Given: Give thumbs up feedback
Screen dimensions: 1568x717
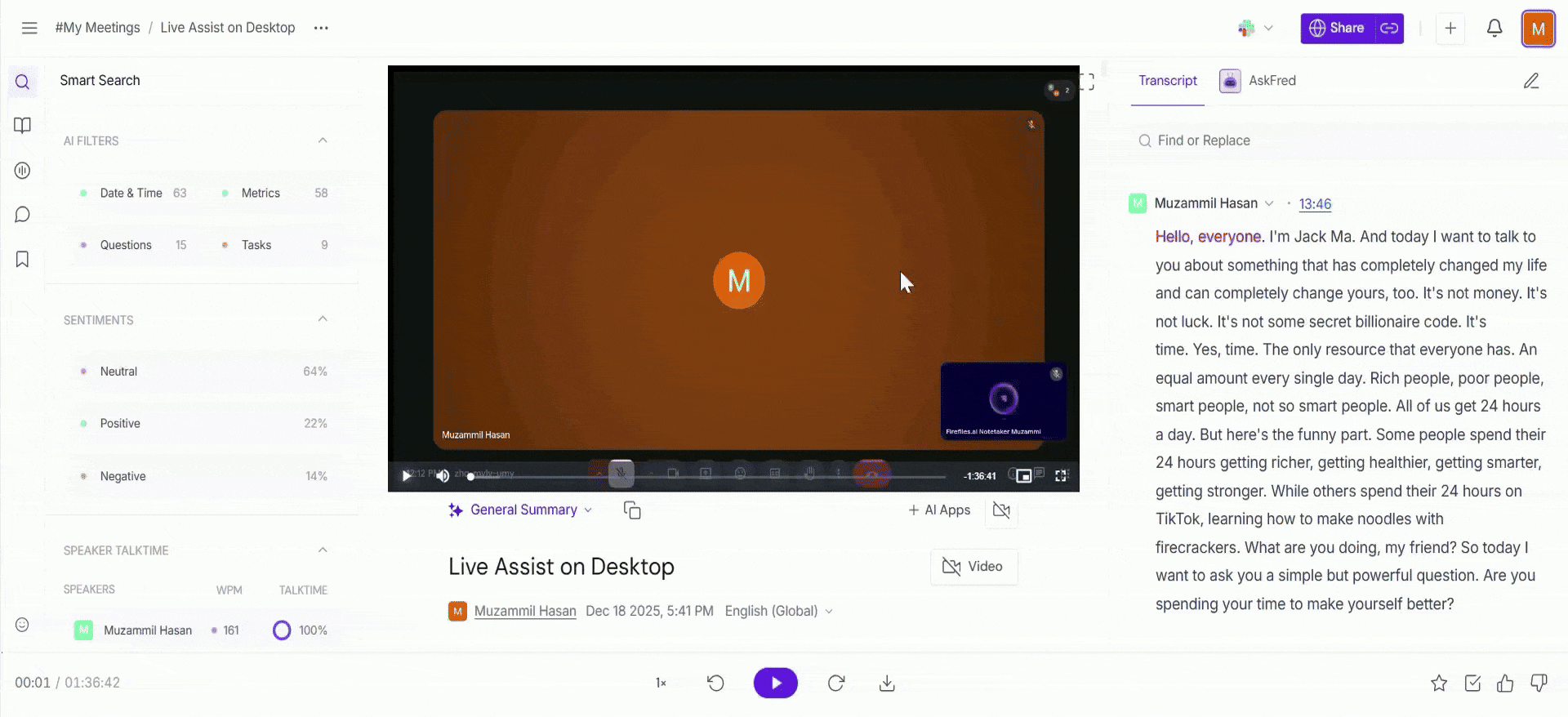Looking at the screenshot, I should pos(1505,684).
